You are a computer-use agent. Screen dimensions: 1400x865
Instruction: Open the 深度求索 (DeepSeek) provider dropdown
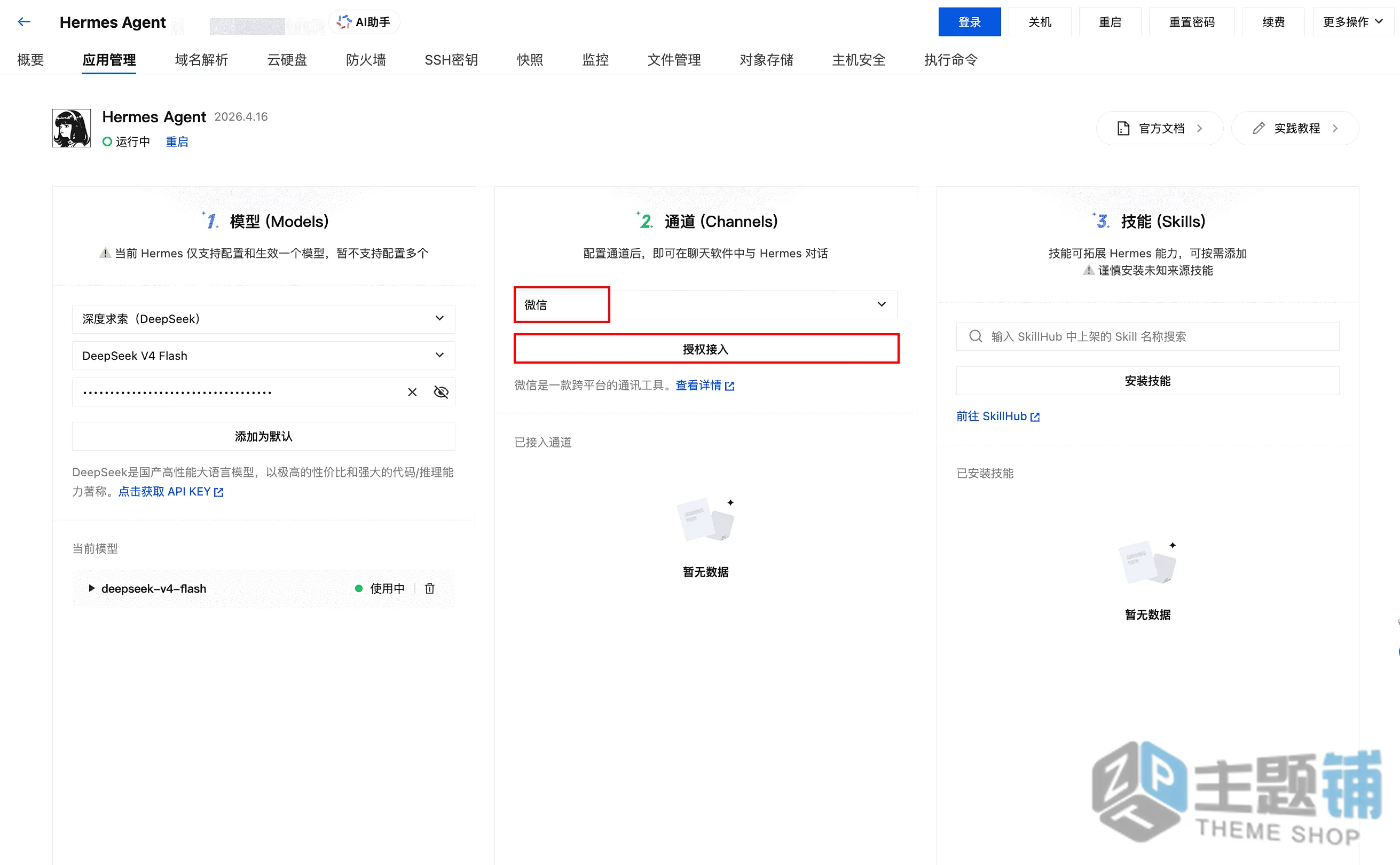pyautogui.click(x=264, y=319)
